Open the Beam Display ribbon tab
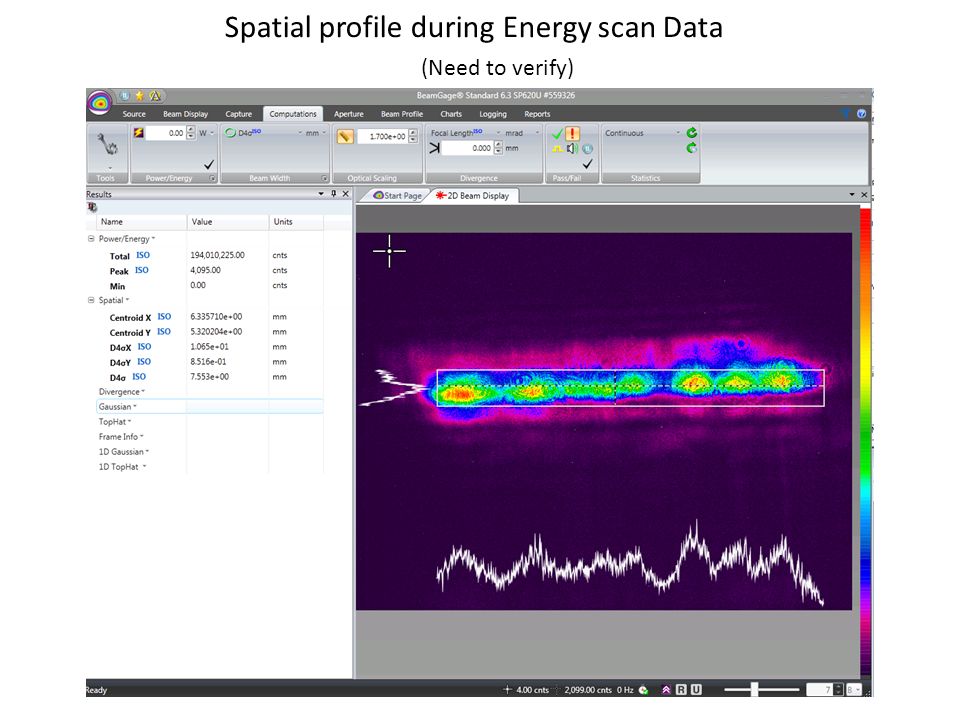The height and width of the screenshot is (720, 960). click(186, 114)
